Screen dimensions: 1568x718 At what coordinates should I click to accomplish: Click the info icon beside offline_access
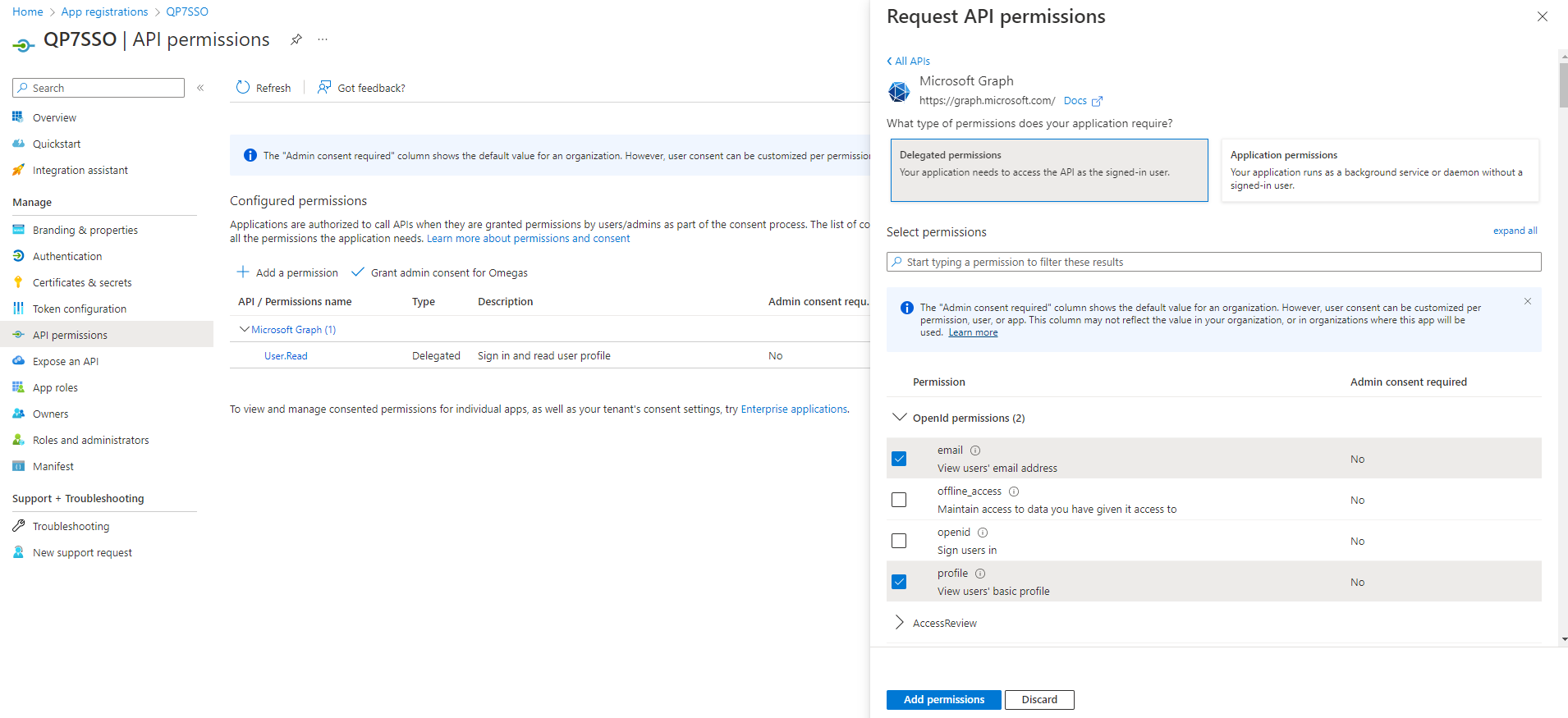[1014, 492]
